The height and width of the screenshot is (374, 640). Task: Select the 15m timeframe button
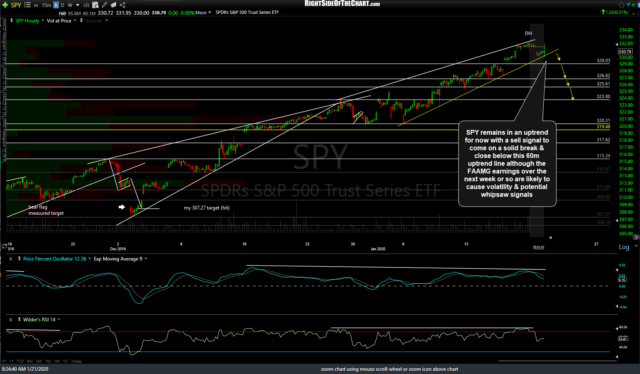tap(47, 5)
